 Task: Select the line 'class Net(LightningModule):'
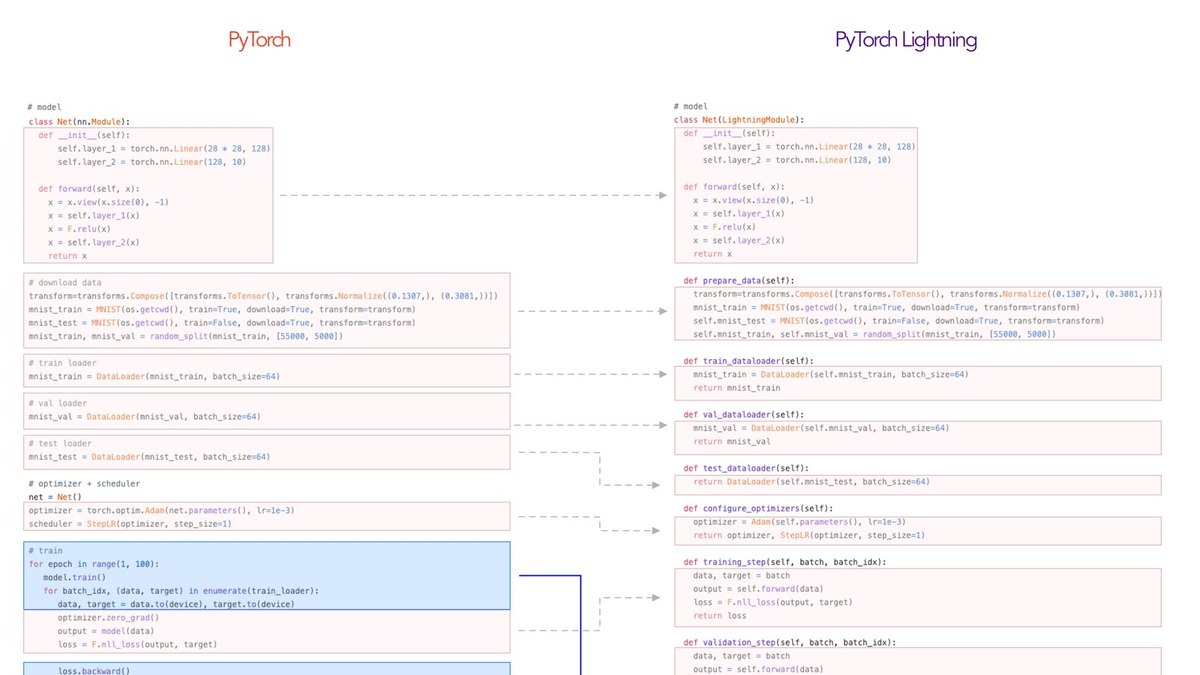tap(739, 119)
